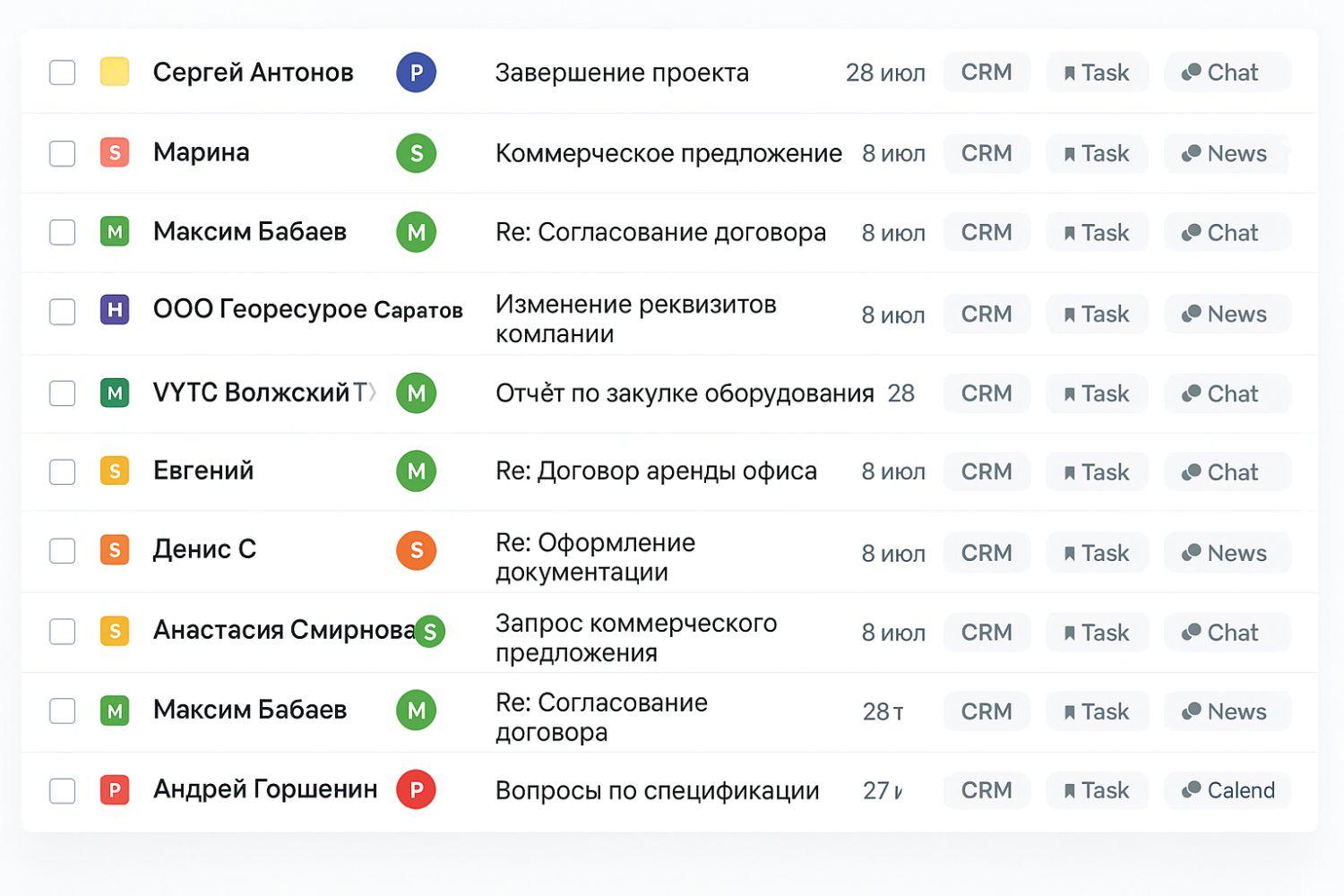Click the orange S avatar next to Денис С

(x=416, y=550)
